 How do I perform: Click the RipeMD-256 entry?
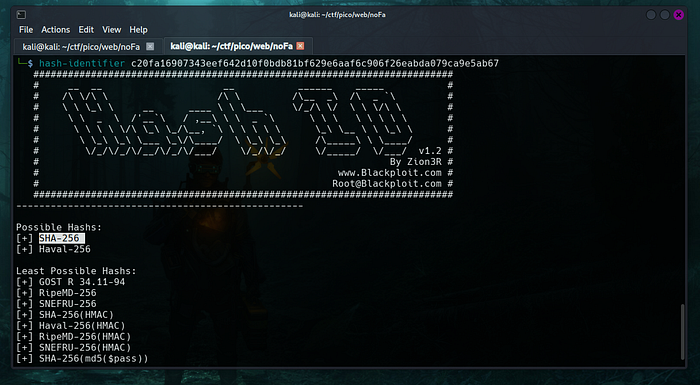[x=67, y=293]
